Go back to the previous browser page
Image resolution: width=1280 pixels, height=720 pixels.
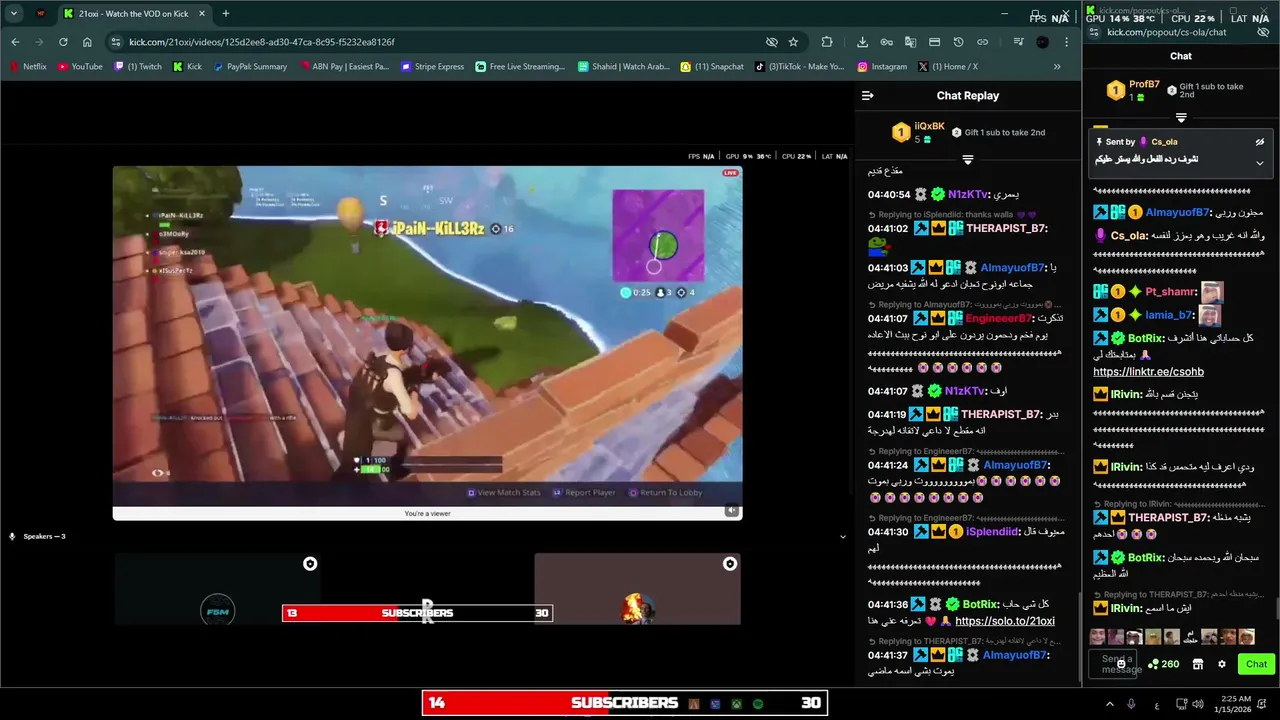(x=15, y=42)
